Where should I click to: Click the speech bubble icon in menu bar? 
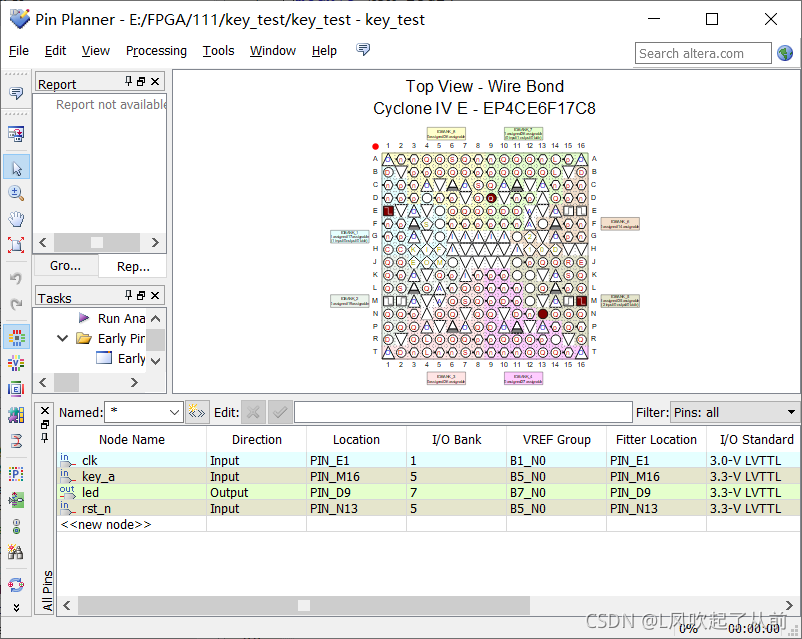pyautogui.click(x=363, y=50)
